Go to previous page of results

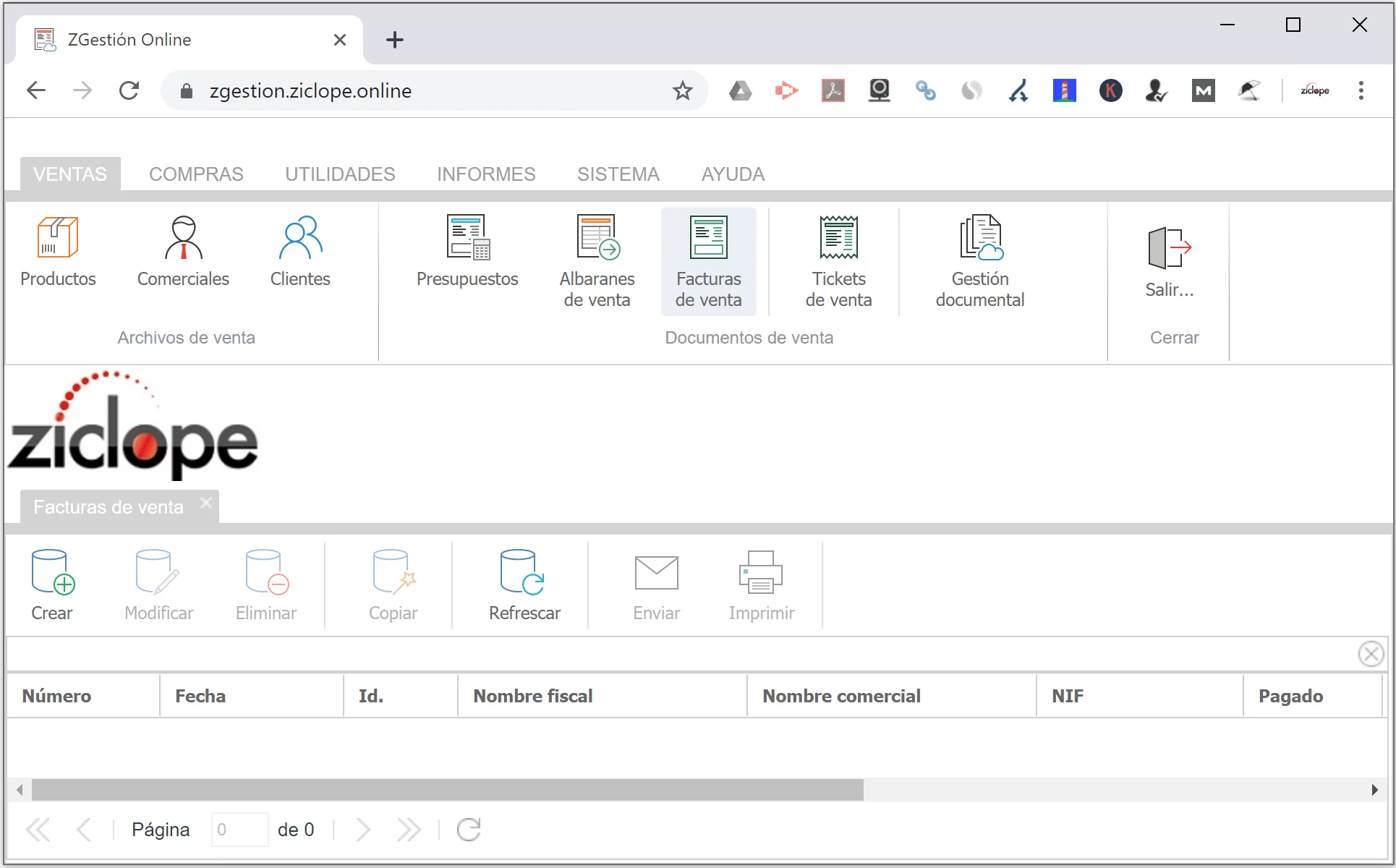click(x=84, y=830)
